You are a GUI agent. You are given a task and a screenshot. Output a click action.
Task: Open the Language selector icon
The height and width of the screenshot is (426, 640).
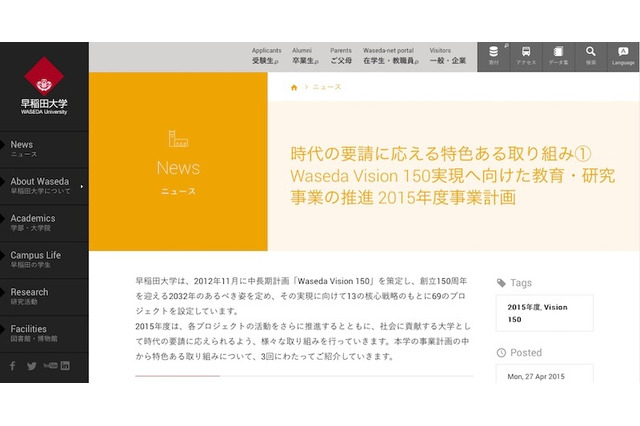623,57
